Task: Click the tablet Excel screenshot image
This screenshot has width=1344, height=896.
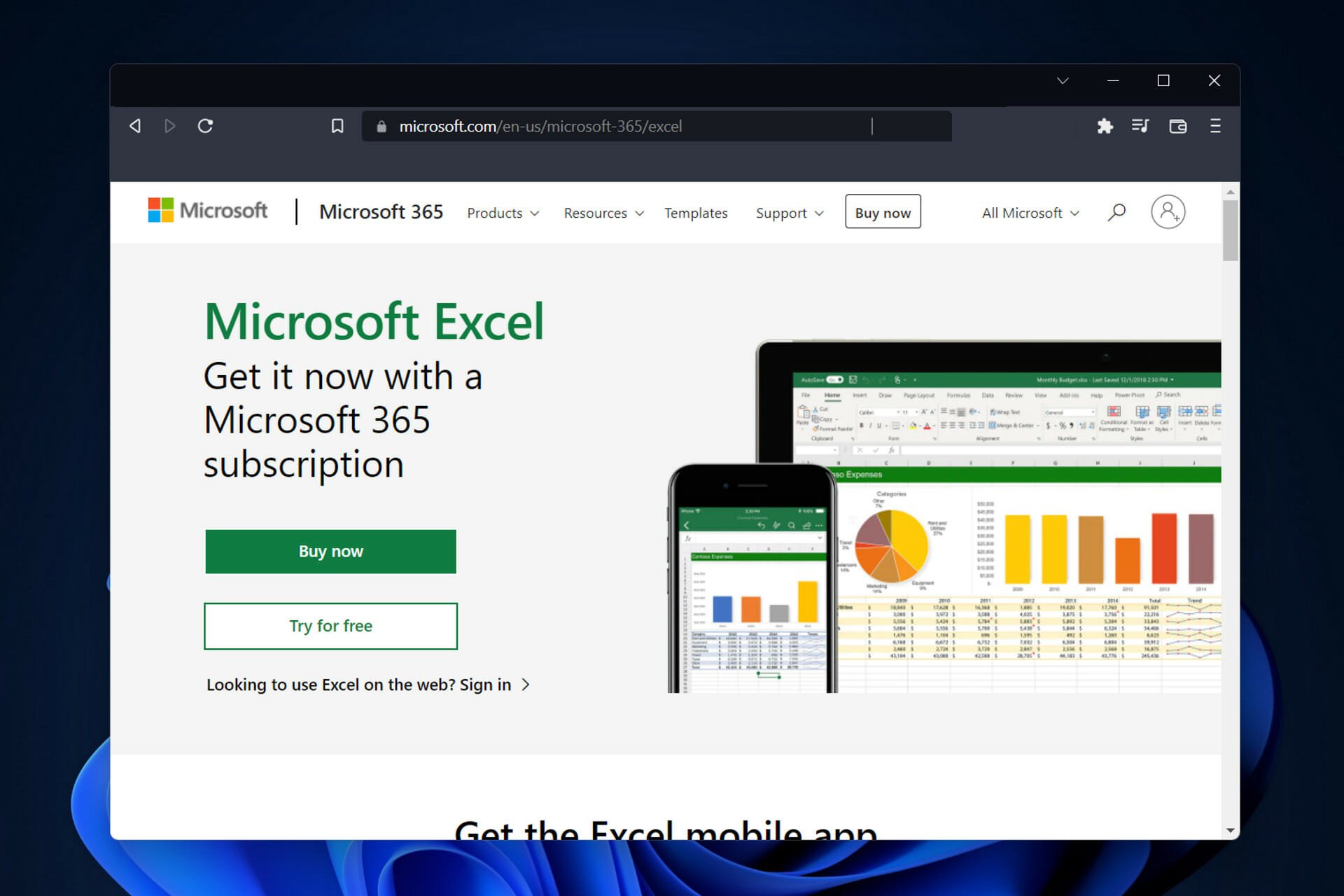Action: (1008, 517)
